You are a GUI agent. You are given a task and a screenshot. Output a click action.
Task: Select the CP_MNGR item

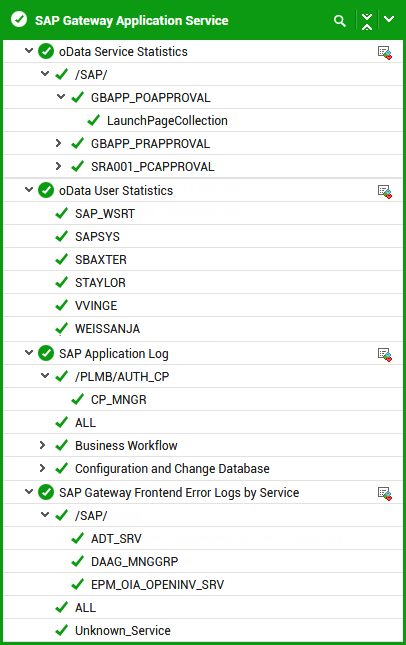point(118,399)
